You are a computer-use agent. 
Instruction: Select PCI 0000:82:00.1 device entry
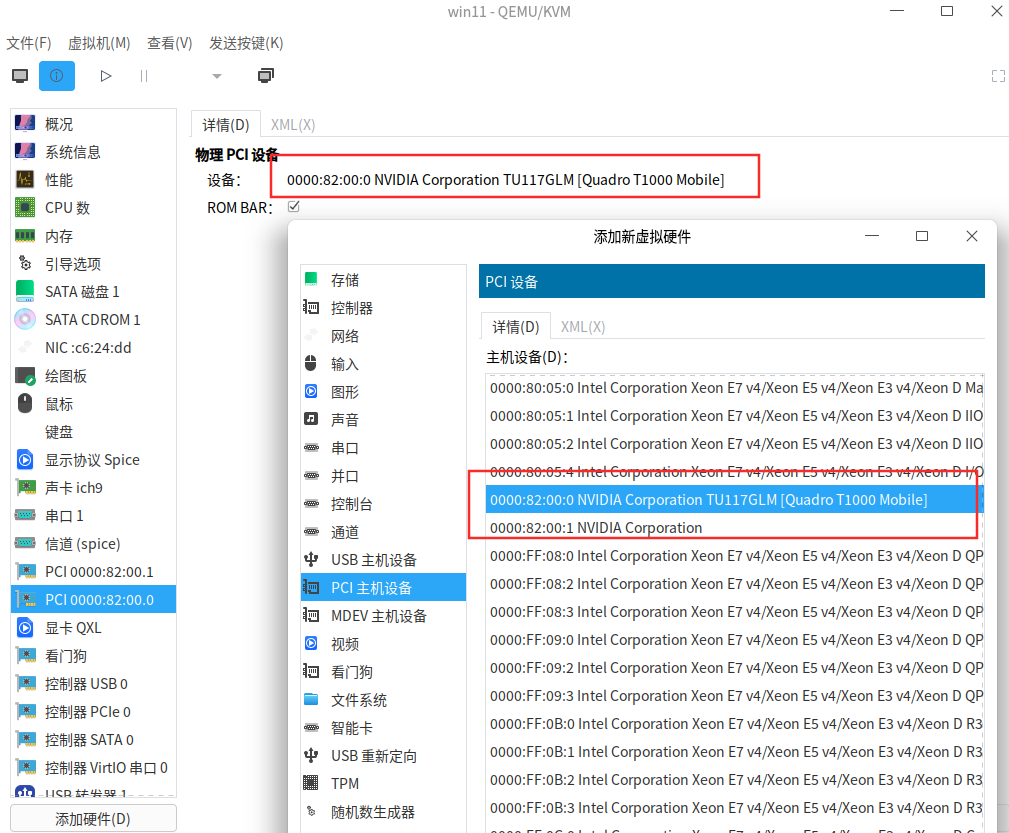93,572
